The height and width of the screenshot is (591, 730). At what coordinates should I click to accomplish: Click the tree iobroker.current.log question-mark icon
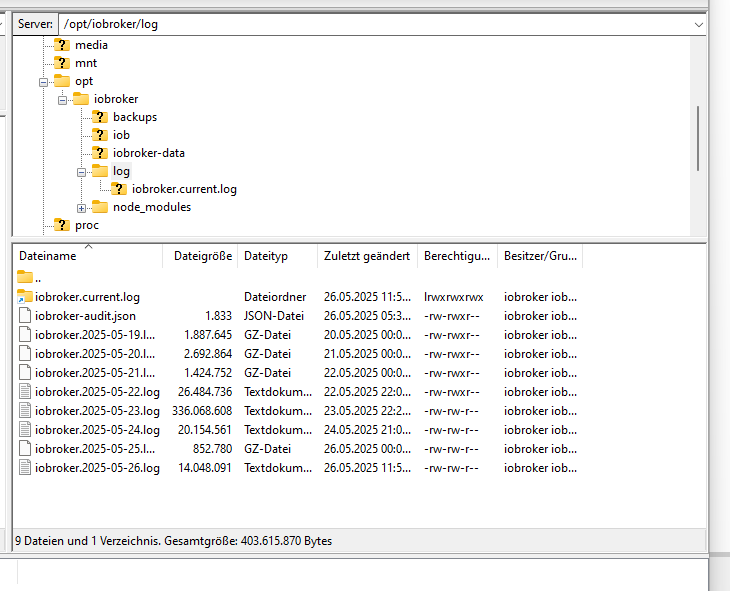point(119,189)
